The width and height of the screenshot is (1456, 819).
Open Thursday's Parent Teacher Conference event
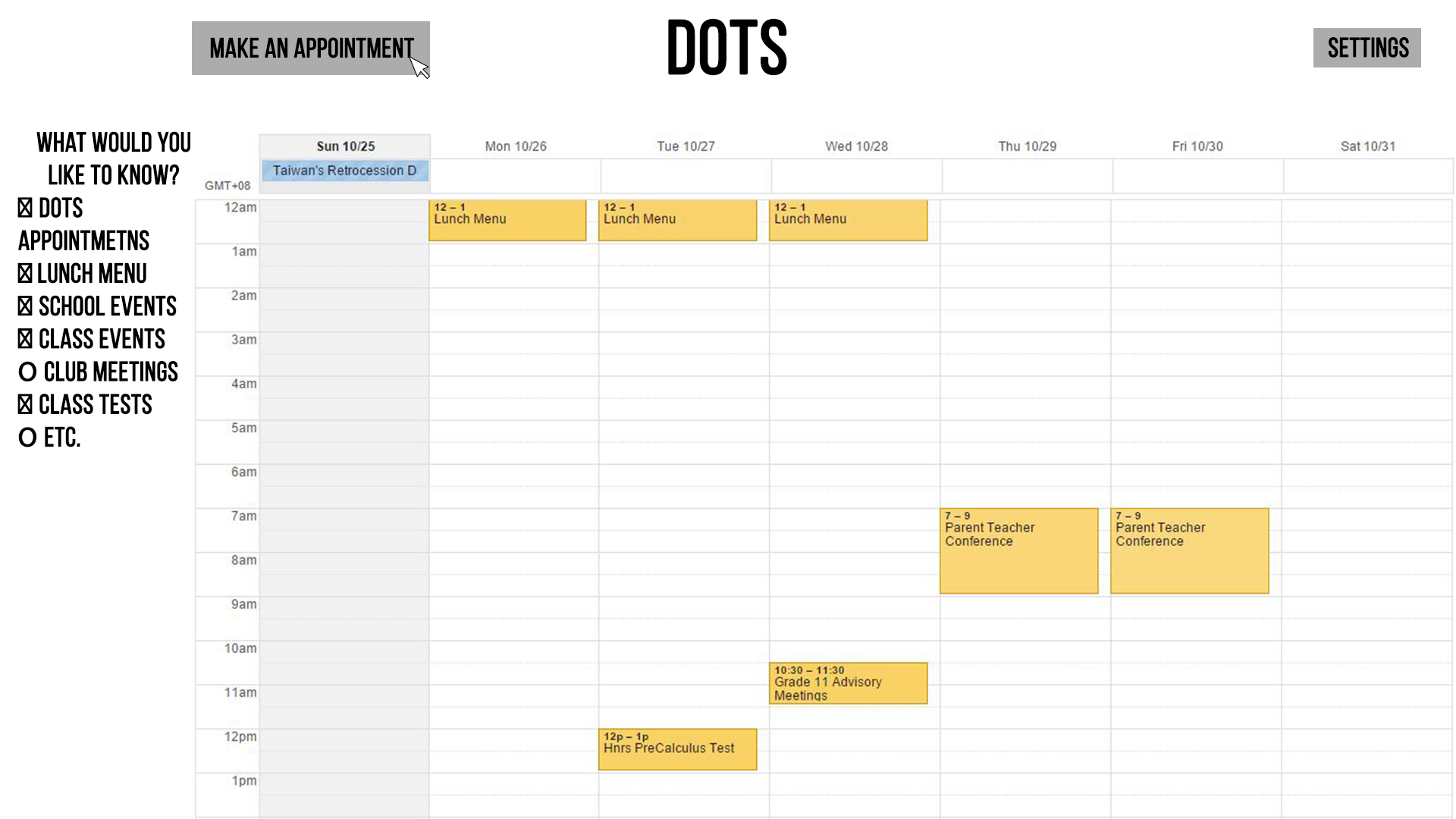pyautogui.click(x=1018, y=551)
